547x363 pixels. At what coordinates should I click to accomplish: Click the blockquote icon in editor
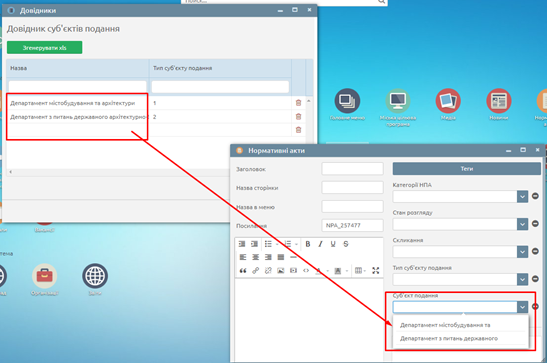click(x=243, y=271)
